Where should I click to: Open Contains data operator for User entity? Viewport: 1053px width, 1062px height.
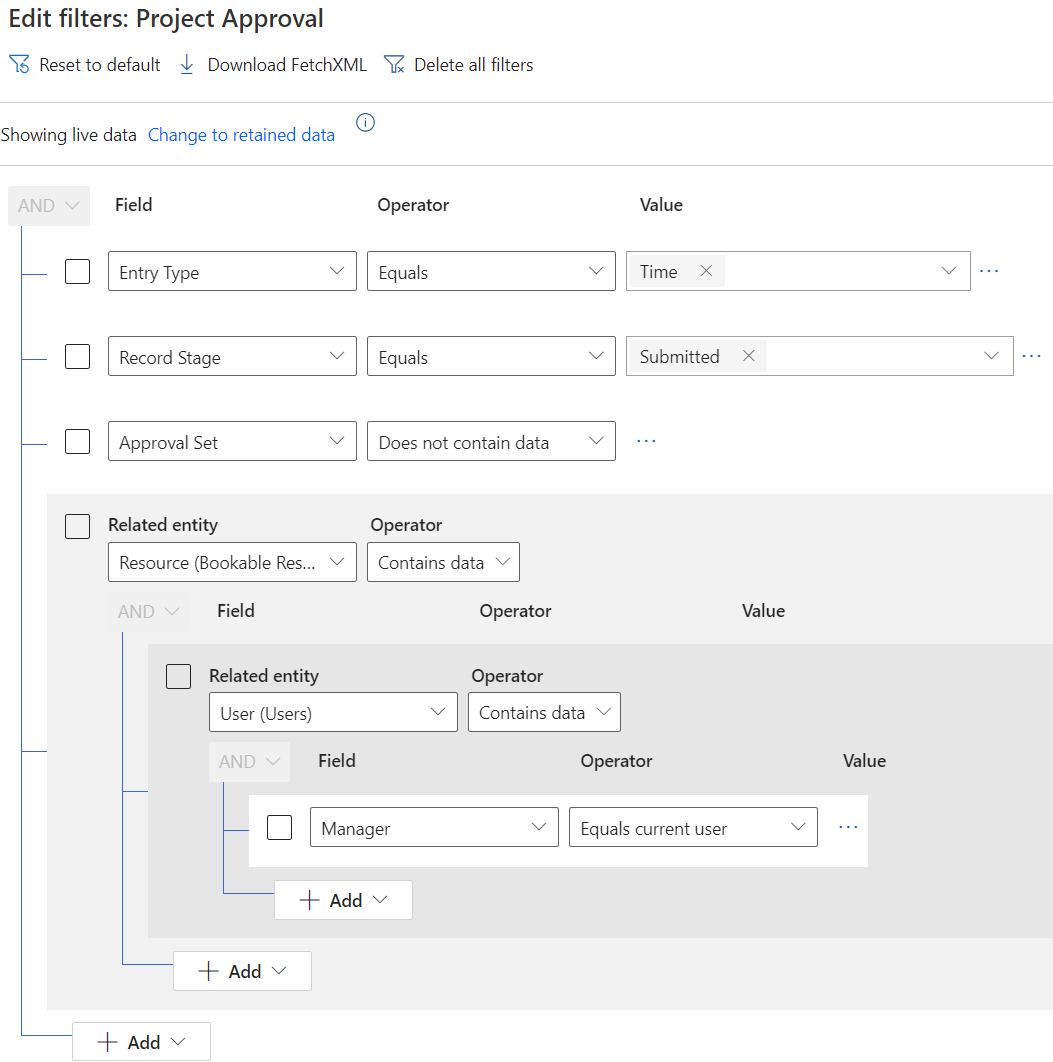click(544, 713)
